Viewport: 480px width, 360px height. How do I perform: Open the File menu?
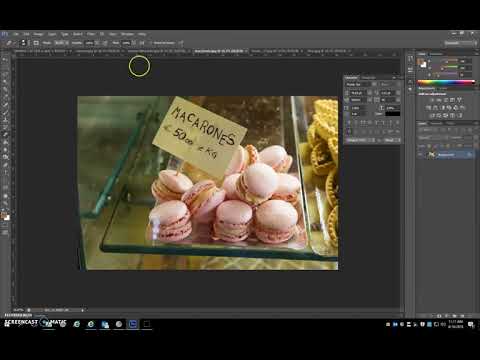click(16, 34)
